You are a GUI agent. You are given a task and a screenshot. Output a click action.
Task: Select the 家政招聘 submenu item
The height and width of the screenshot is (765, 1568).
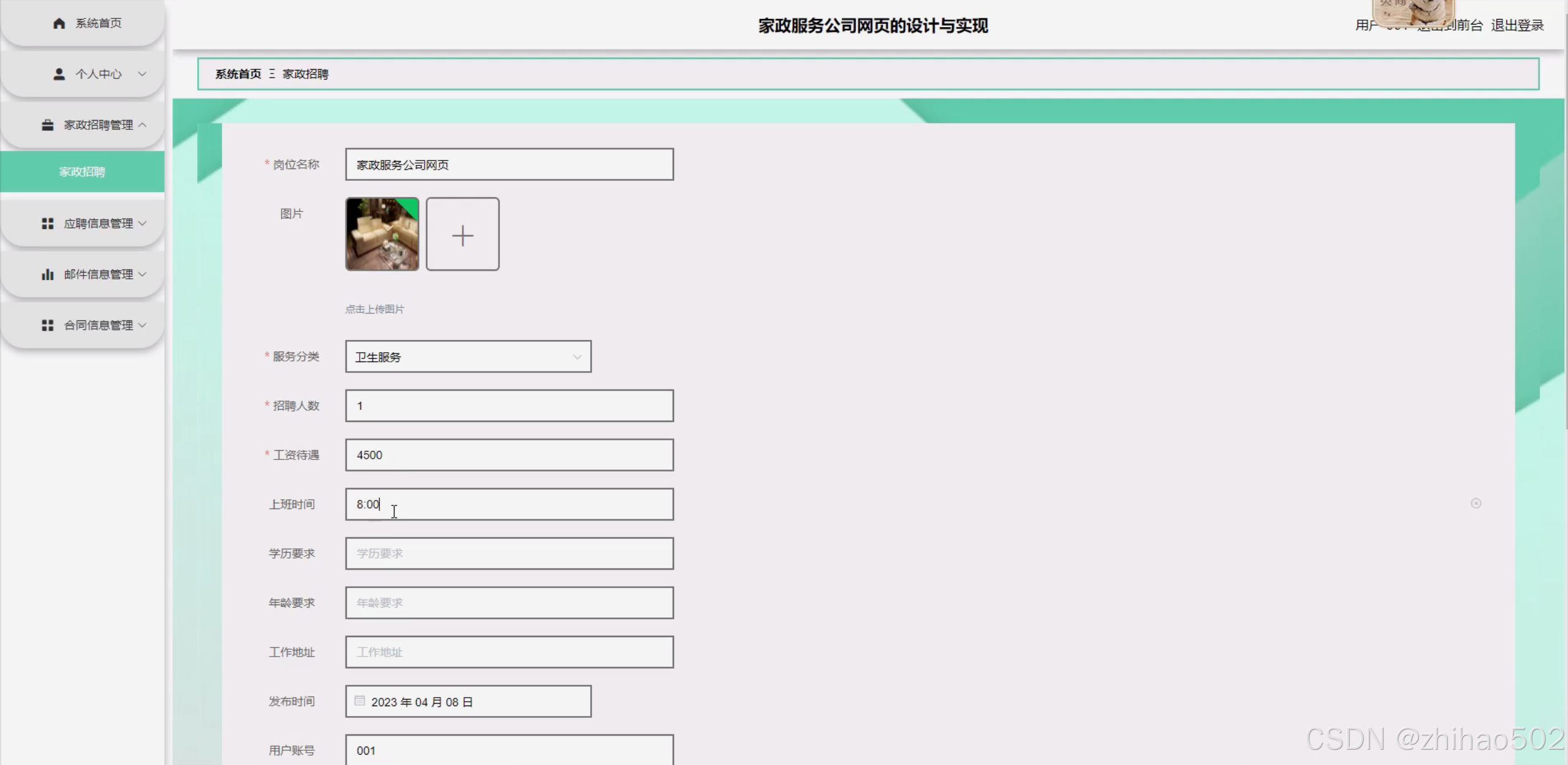82,172
